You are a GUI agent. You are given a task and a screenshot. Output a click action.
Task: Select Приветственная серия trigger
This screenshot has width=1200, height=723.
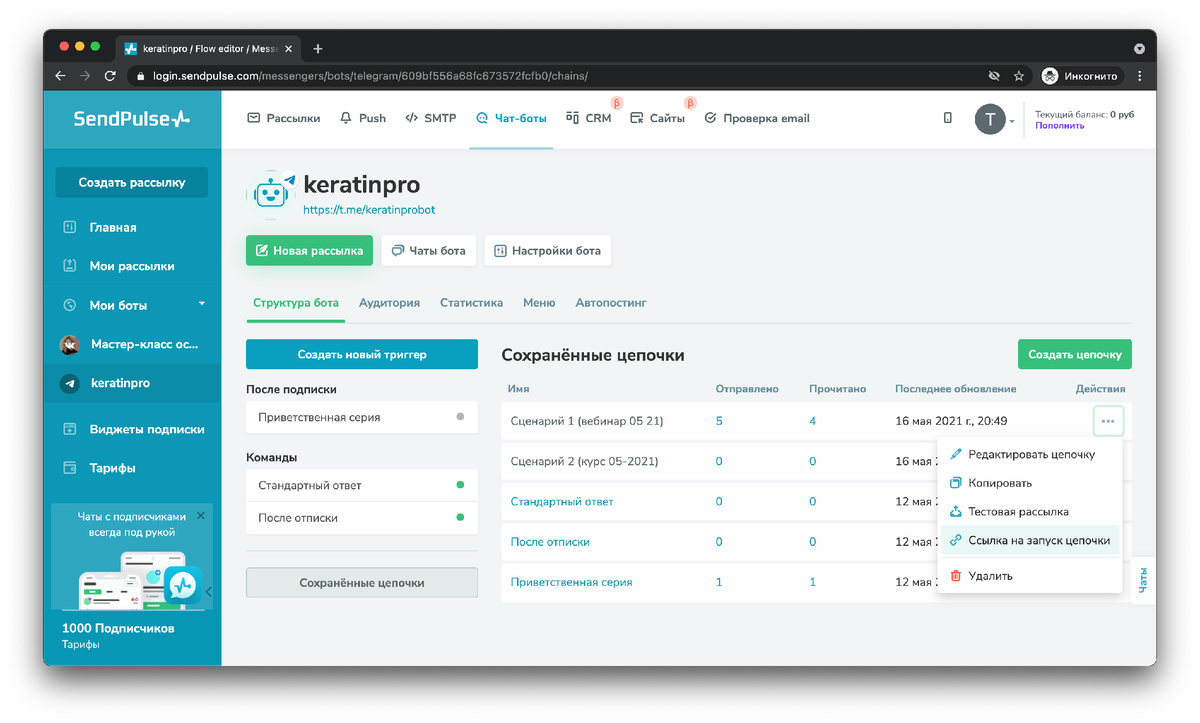362,417
